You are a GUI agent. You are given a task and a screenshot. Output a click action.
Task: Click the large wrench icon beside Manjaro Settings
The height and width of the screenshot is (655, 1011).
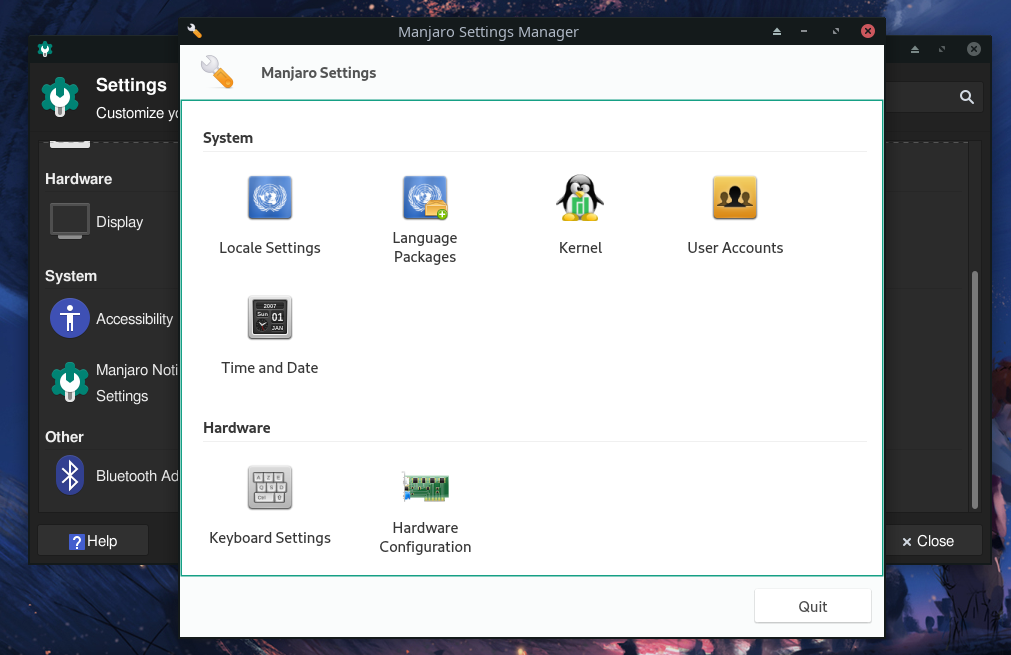pos(217,72)
